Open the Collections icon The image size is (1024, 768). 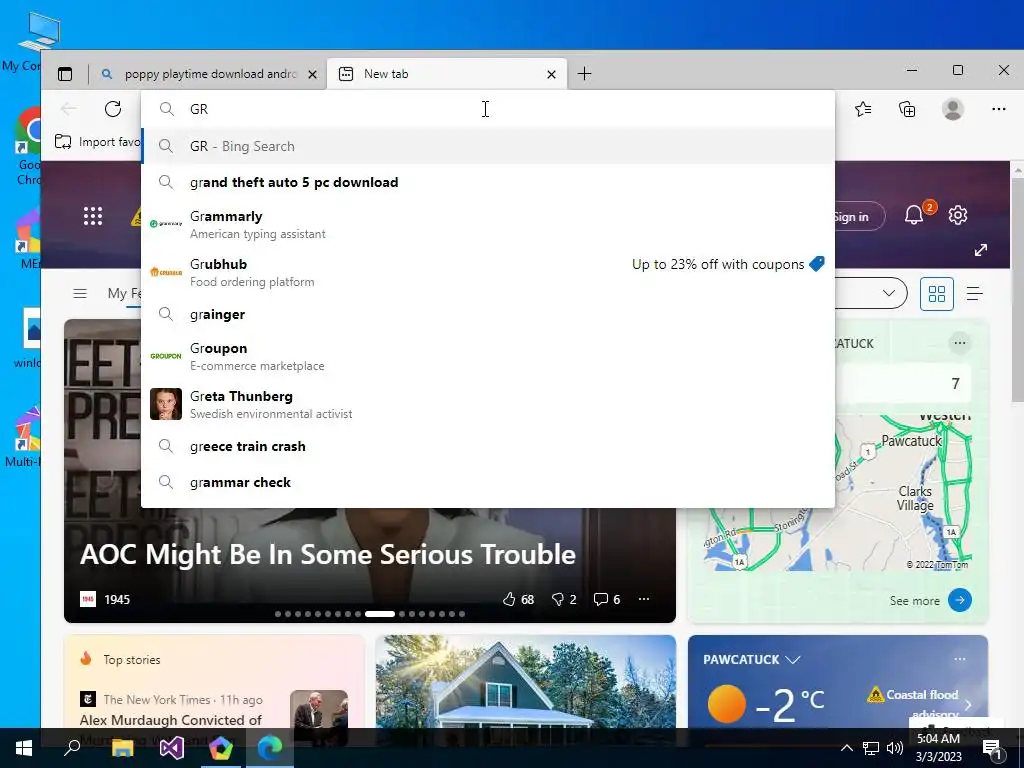point(907,109)
